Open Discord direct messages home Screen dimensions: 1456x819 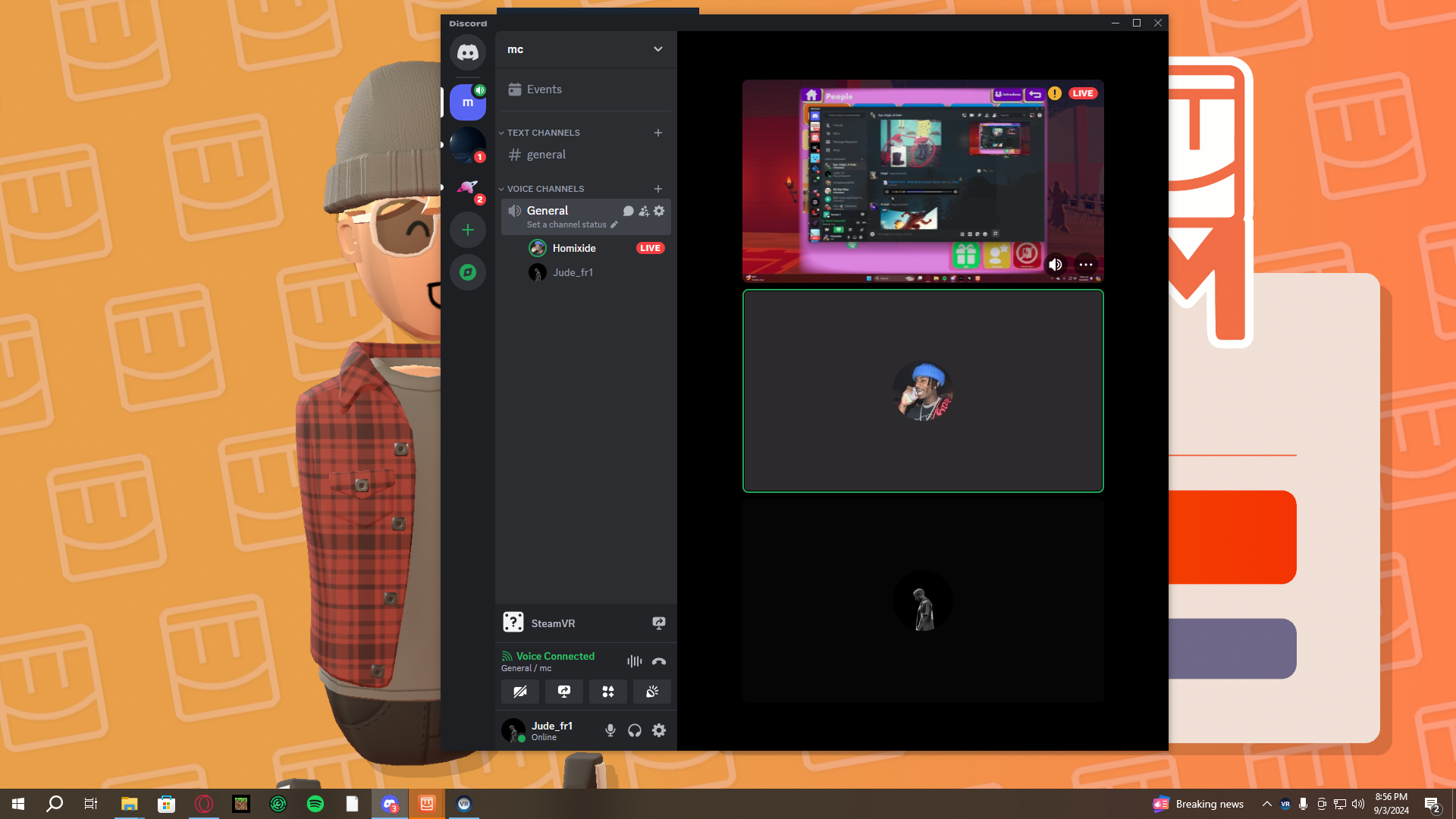[x=468, y=53]
